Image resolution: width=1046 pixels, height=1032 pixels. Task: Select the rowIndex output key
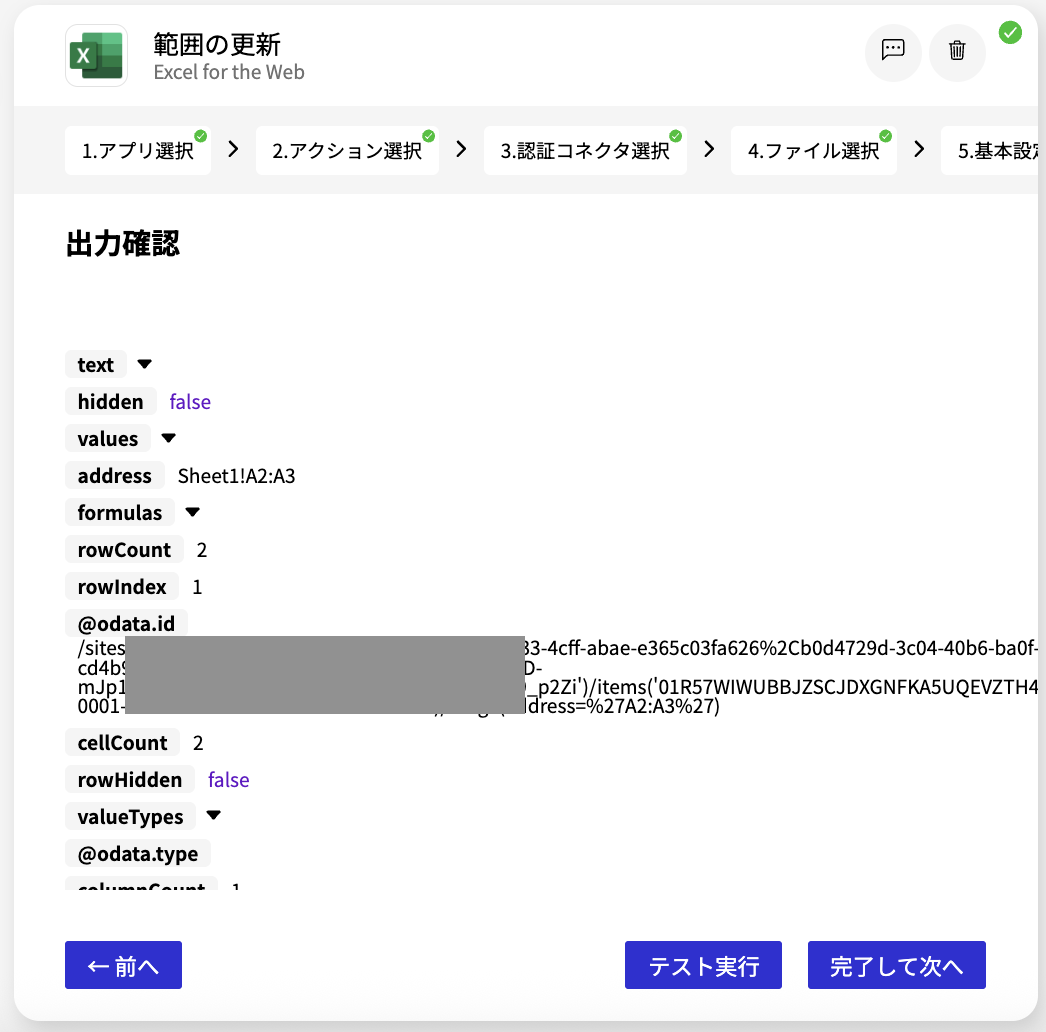[x=122, y=586]
